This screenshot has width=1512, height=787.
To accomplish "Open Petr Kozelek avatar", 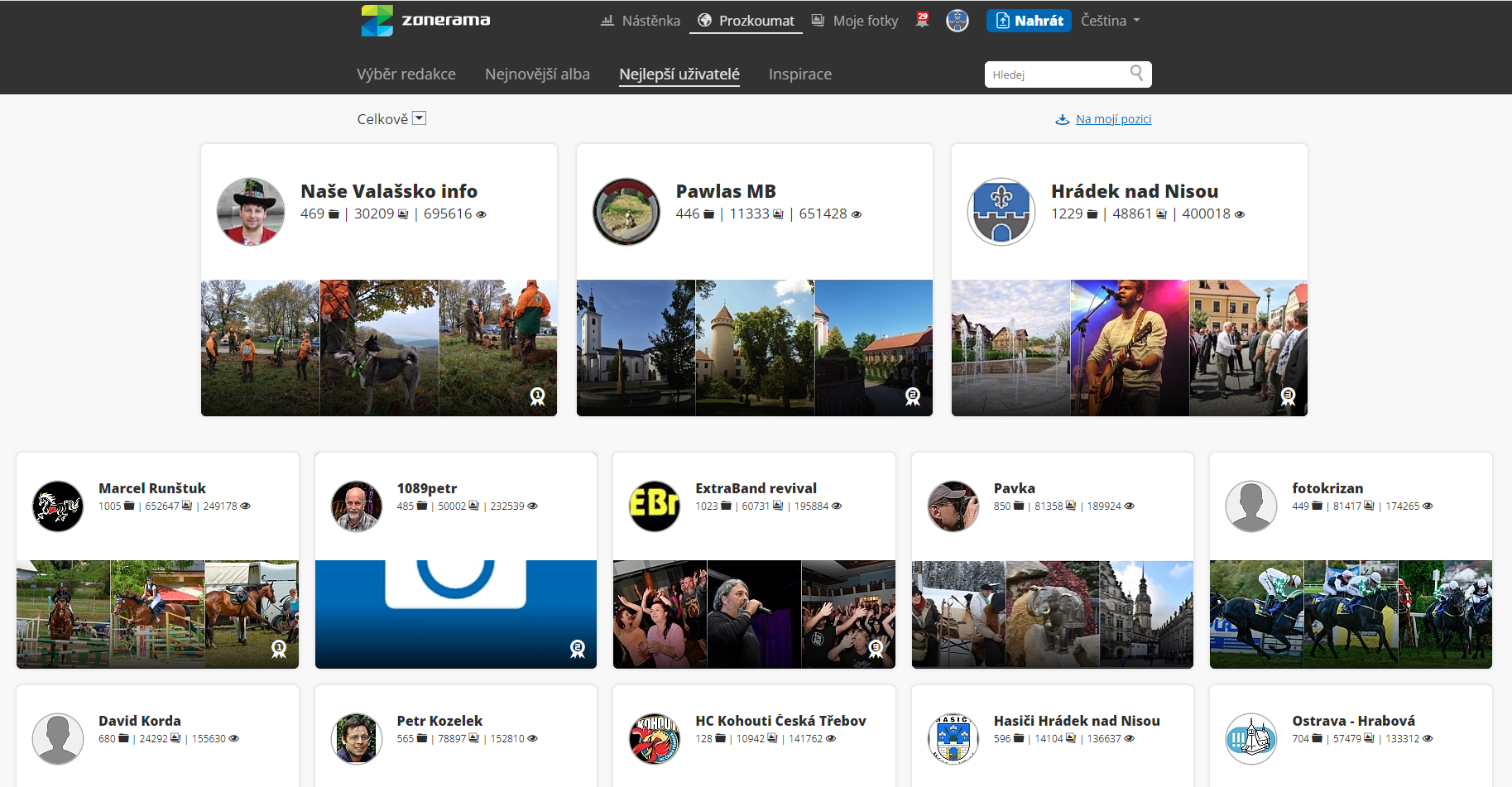I will click(x=357, y=738).
